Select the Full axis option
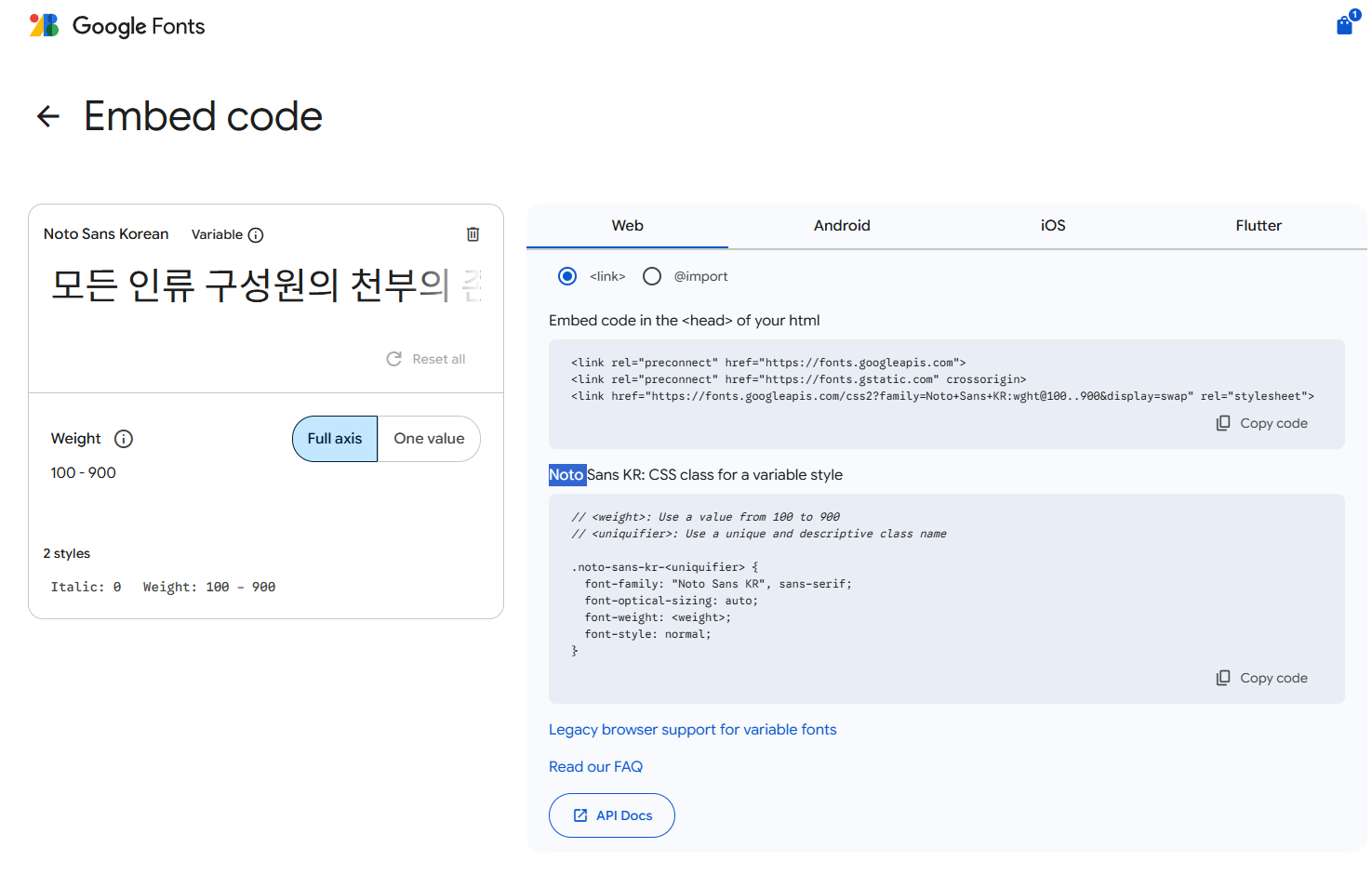1372x874 pixels. pyautogui.click(x=335, y=439)
